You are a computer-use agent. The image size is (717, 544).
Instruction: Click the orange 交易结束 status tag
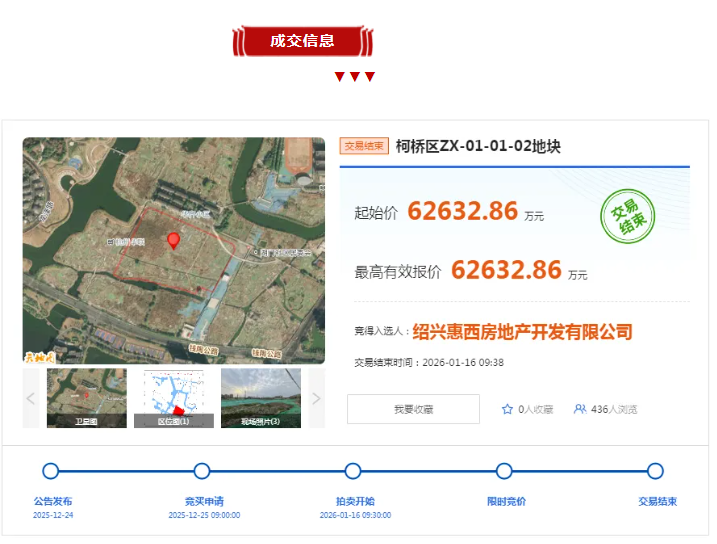click(x=364, y=146)
